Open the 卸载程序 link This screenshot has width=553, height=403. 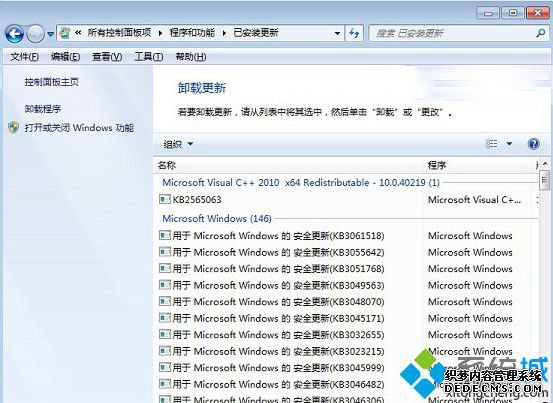pyautogui.click(x=43, y=109)
